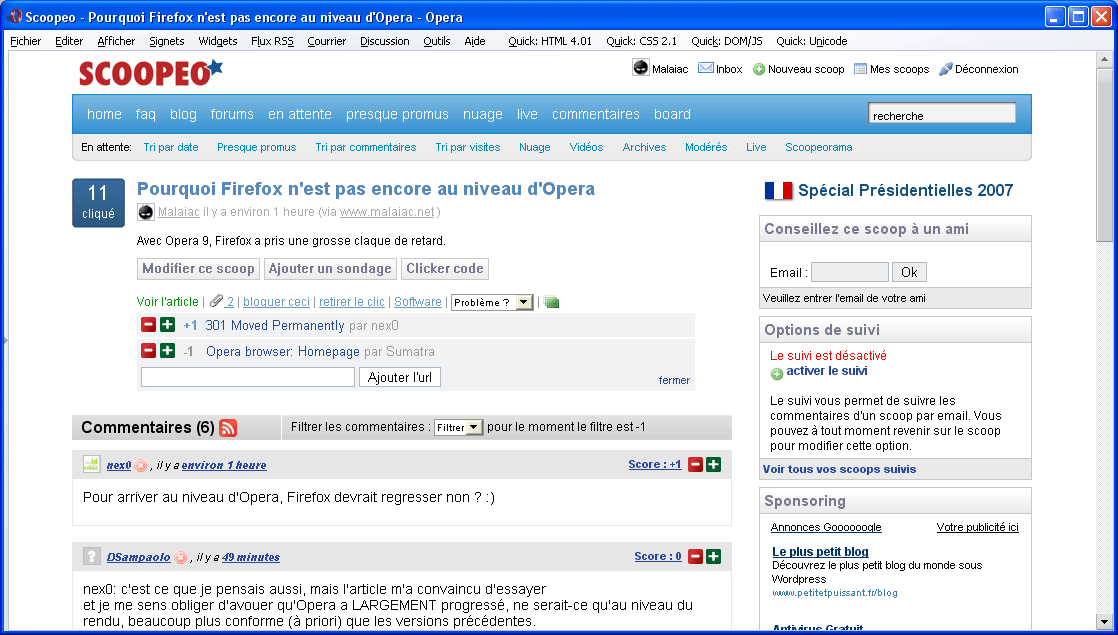
Task: Vote down nex0's comment
Action: (695, 465)
